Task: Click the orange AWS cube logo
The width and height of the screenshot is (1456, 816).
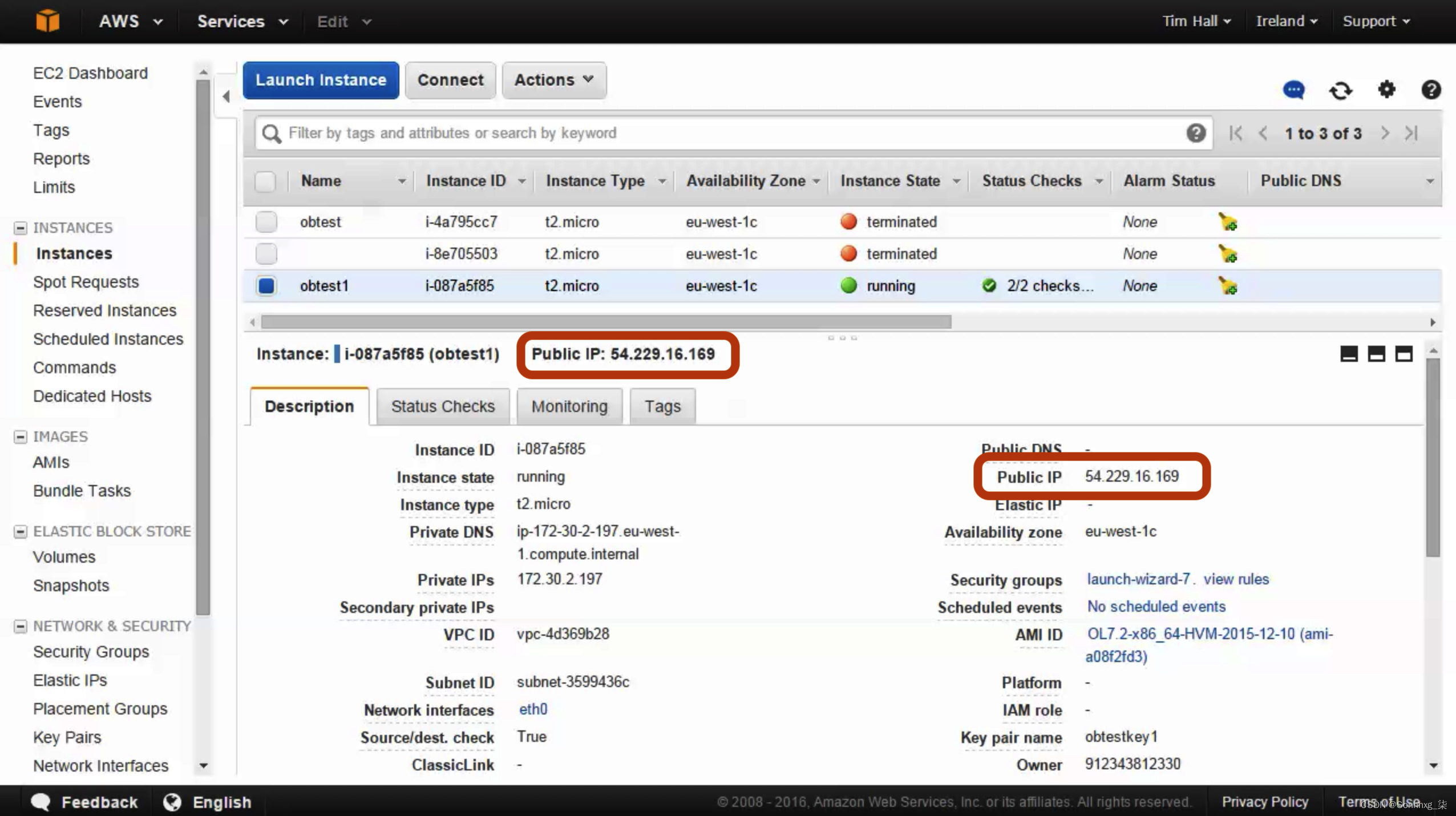Action: pyautogui.click(x=47, y=21)
